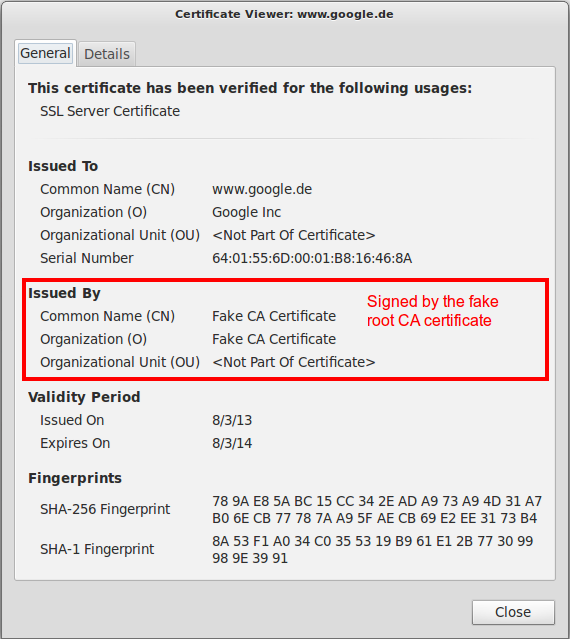Click the Close button

513,612
